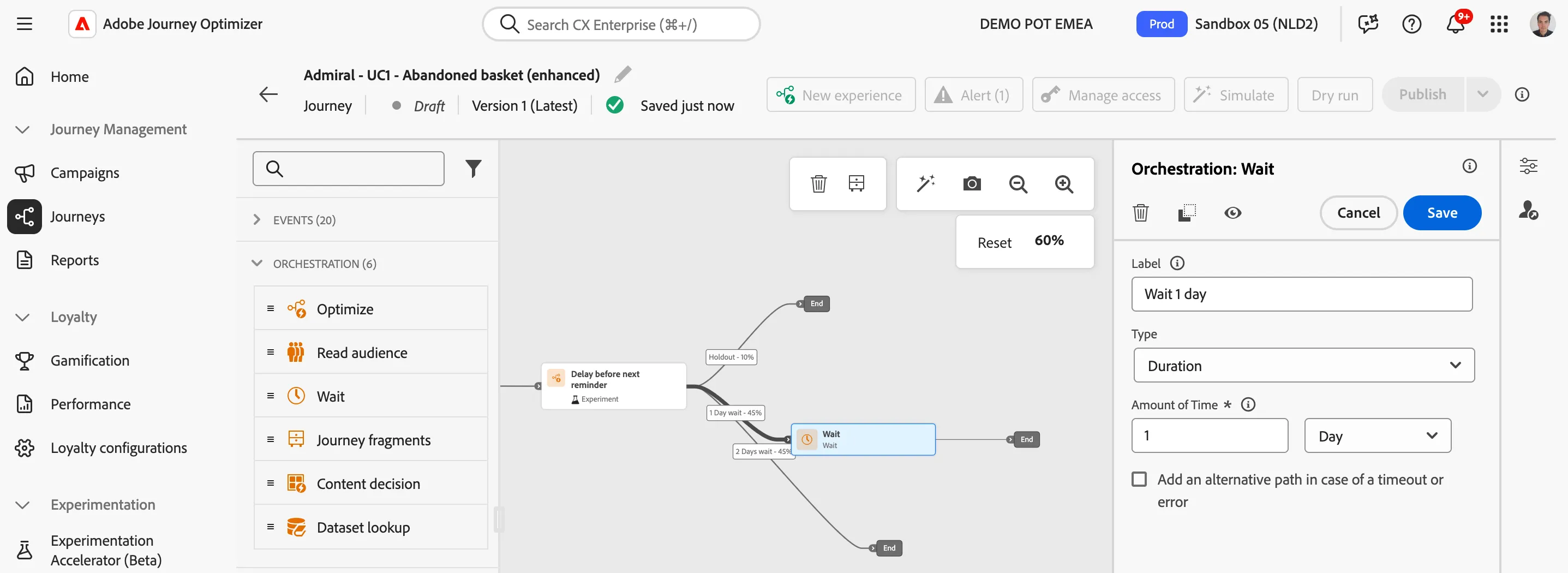Open the hamburger navigation menu
The width and height of the screenshot is (1568, 573).
click(25, 25)
